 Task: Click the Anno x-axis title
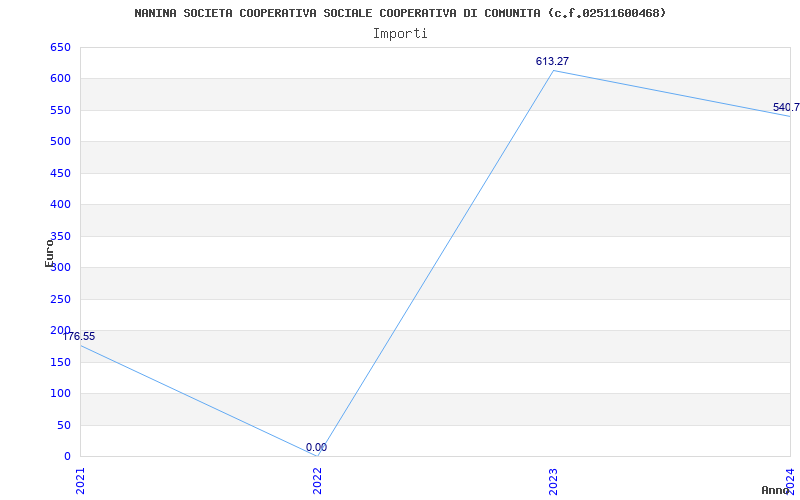[x=775, y=490]
